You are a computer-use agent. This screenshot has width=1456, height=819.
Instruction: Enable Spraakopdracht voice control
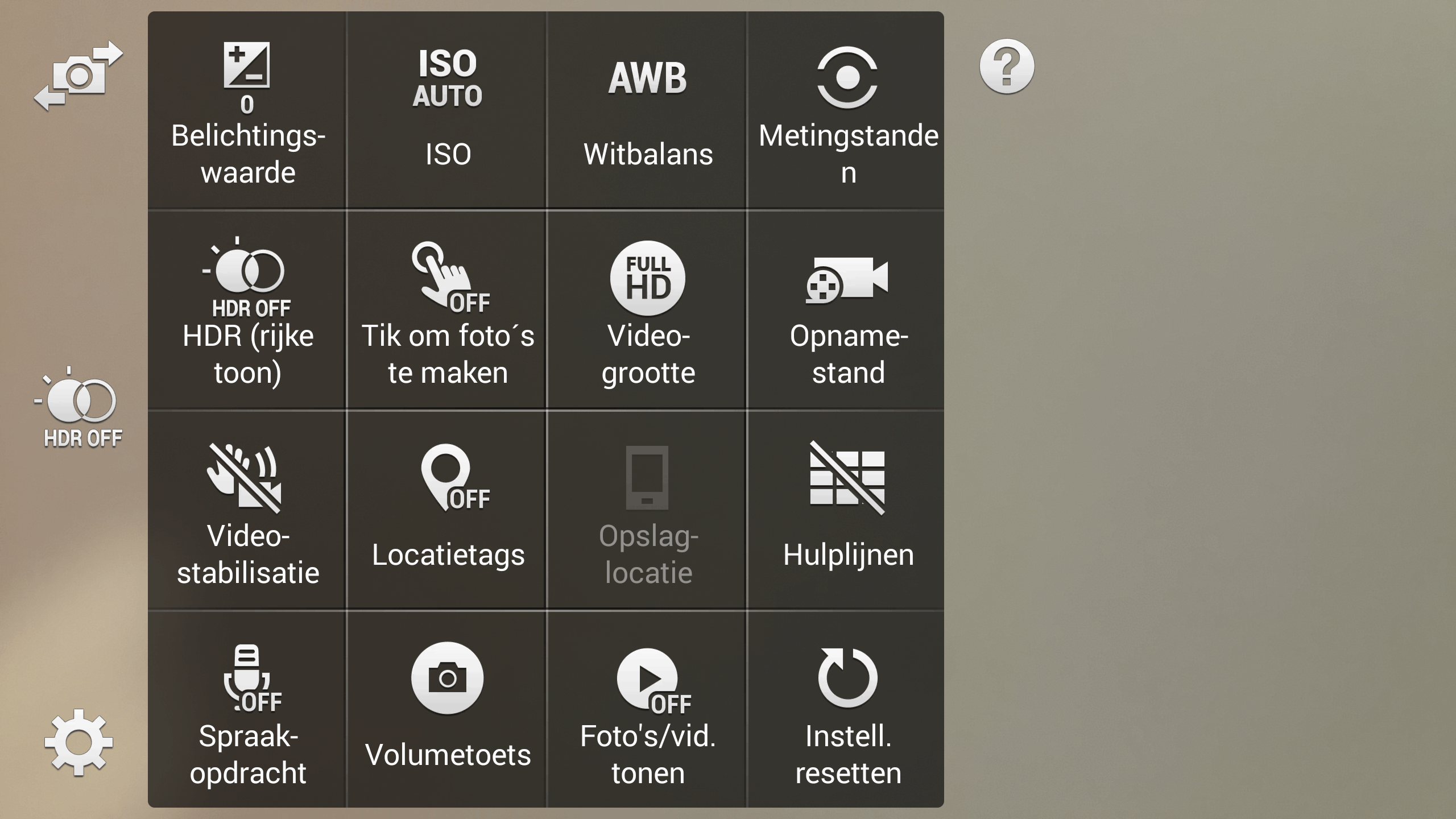point(247,711)
